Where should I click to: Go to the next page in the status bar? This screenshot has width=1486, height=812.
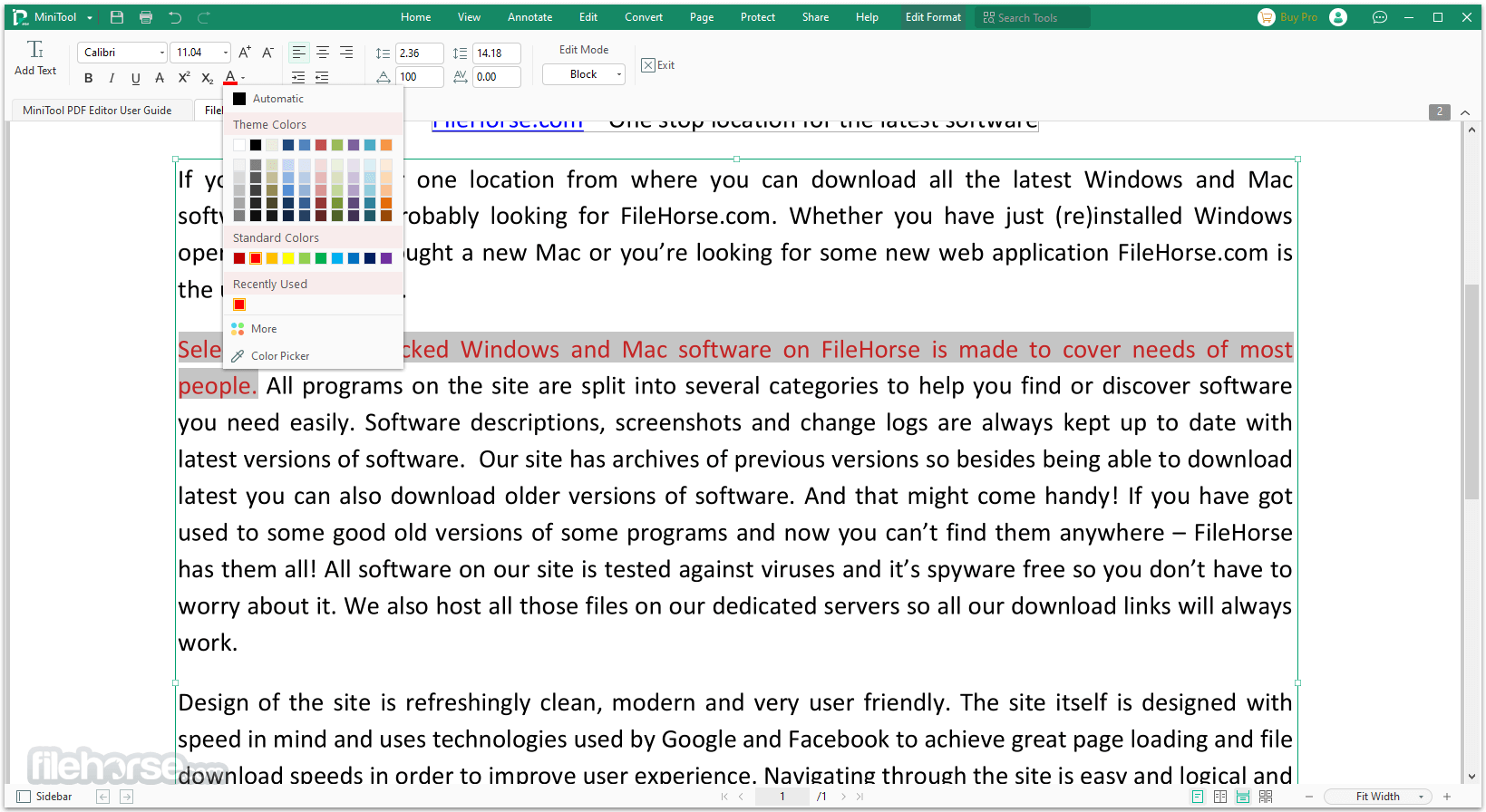(843, 797)
